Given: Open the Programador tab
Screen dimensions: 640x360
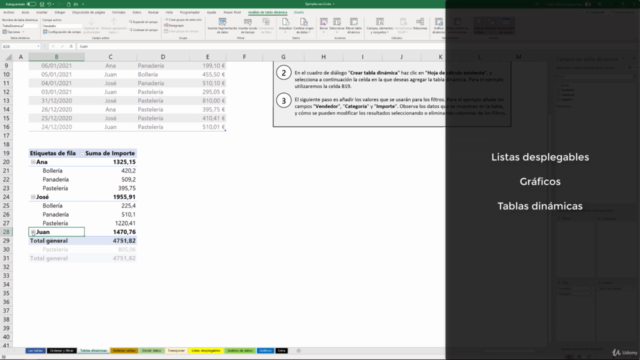Looking at the screenshot, I should point(190,13).
